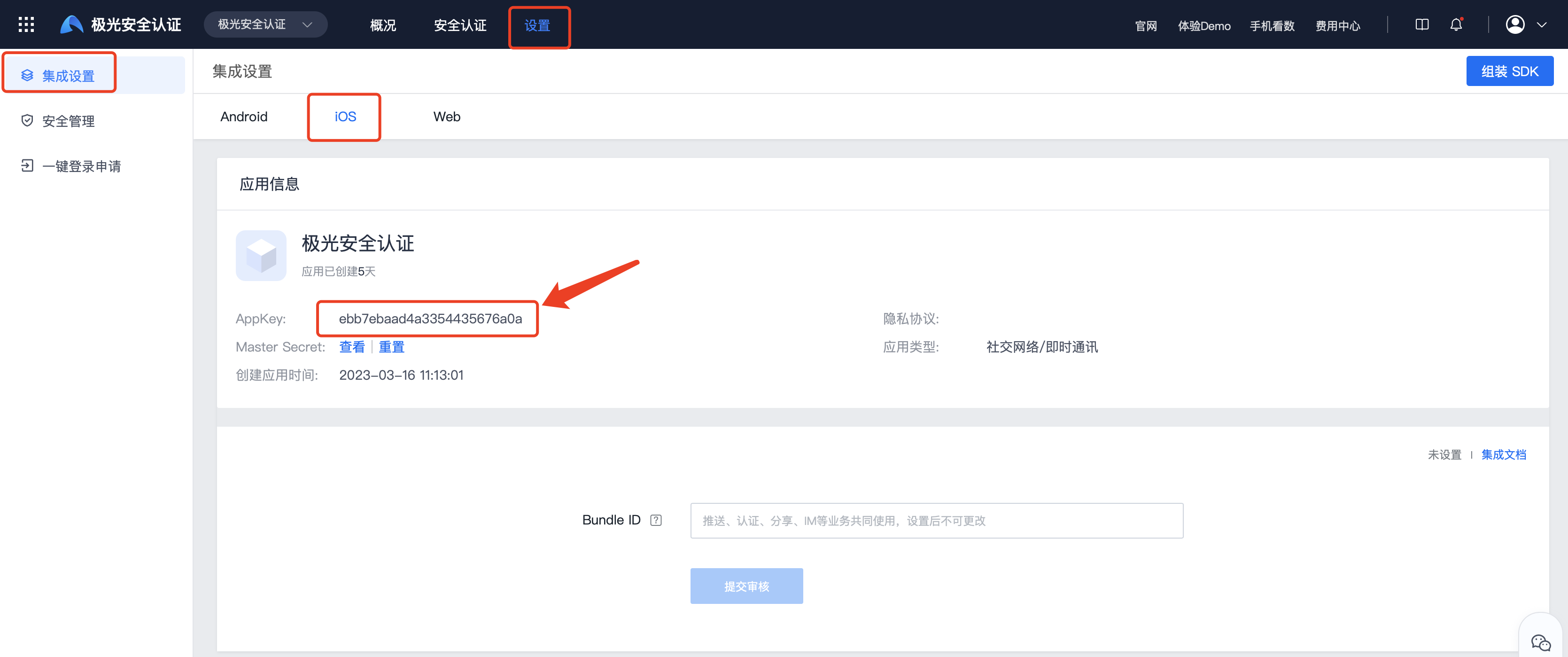This screenshot has height=657, width=1568.
Task: Expand the 极光安全认证 product dropdown
Action: (x=265, y=25)
